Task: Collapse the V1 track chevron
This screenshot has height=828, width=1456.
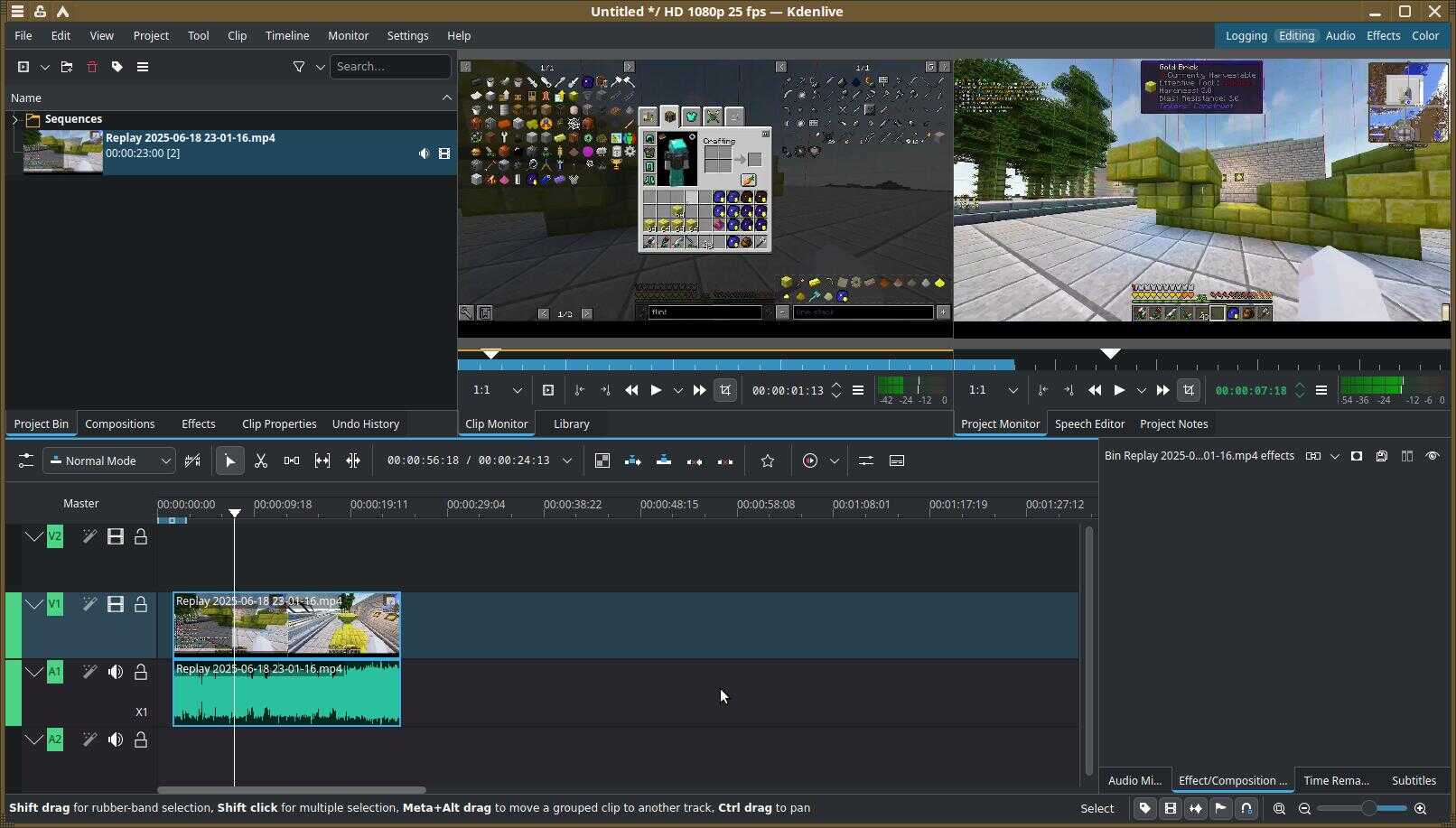Action: [33, 604]
